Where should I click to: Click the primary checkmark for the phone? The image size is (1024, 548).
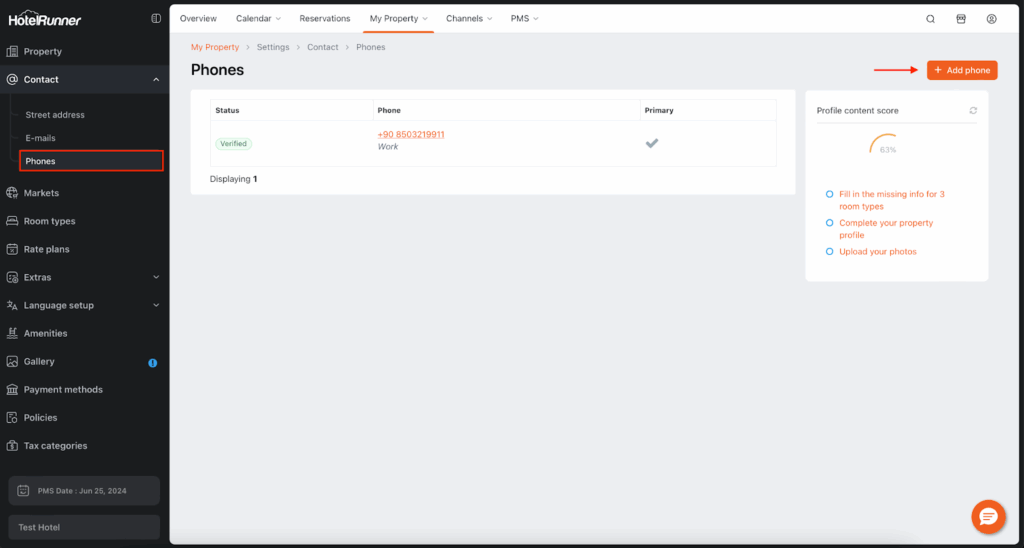(652, 143)
